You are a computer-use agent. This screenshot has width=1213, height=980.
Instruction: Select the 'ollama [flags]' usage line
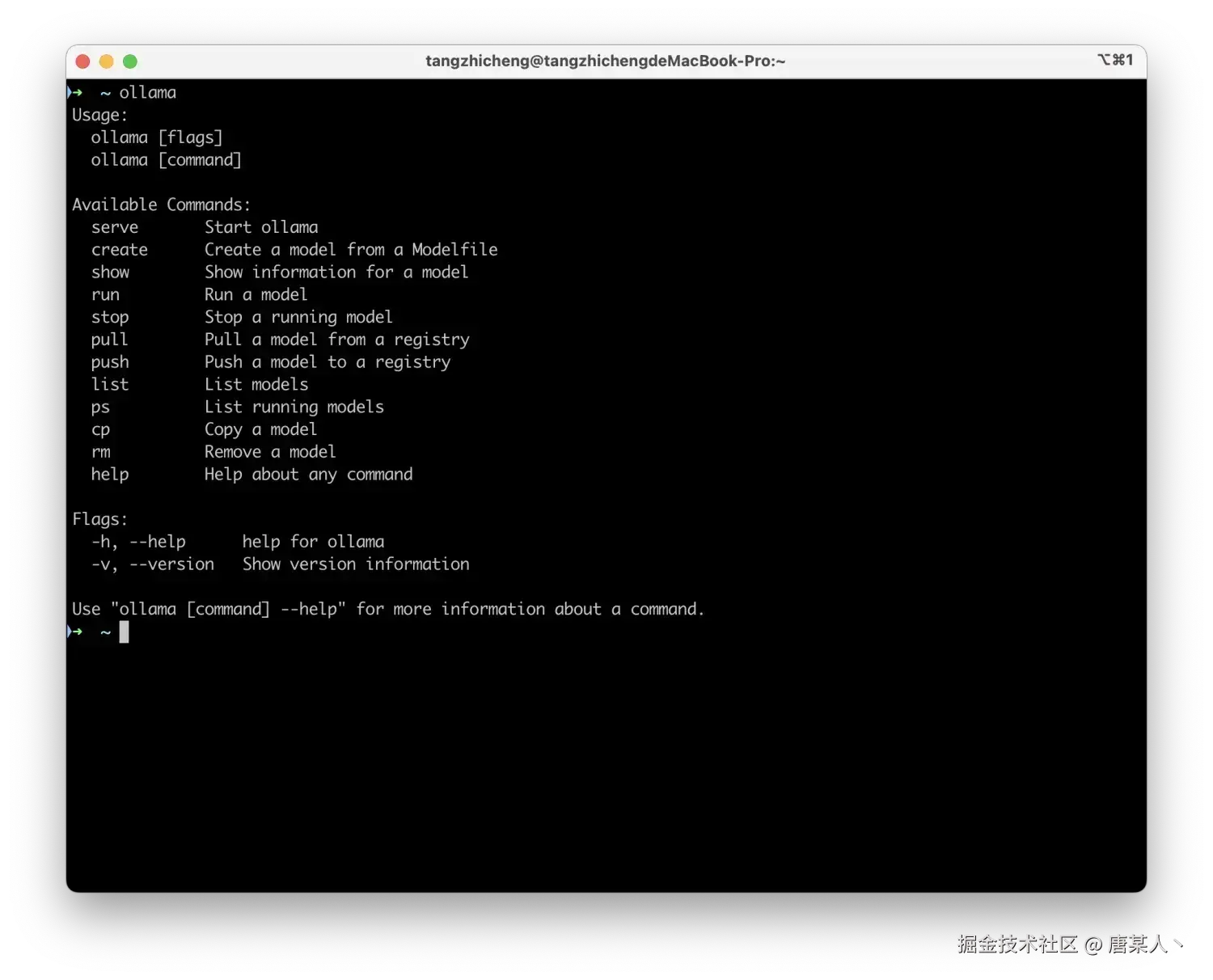(x=156, y=138)
